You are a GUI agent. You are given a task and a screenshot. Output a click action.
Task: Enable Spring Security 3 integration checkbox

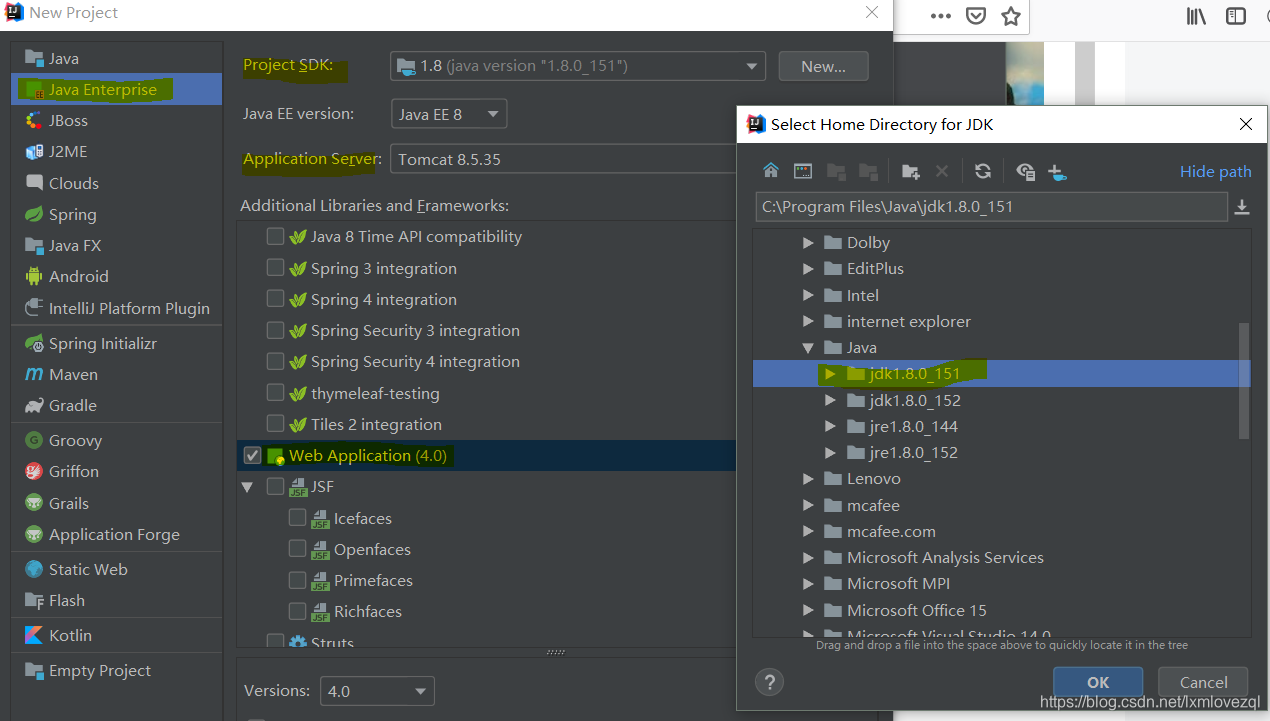275,330
